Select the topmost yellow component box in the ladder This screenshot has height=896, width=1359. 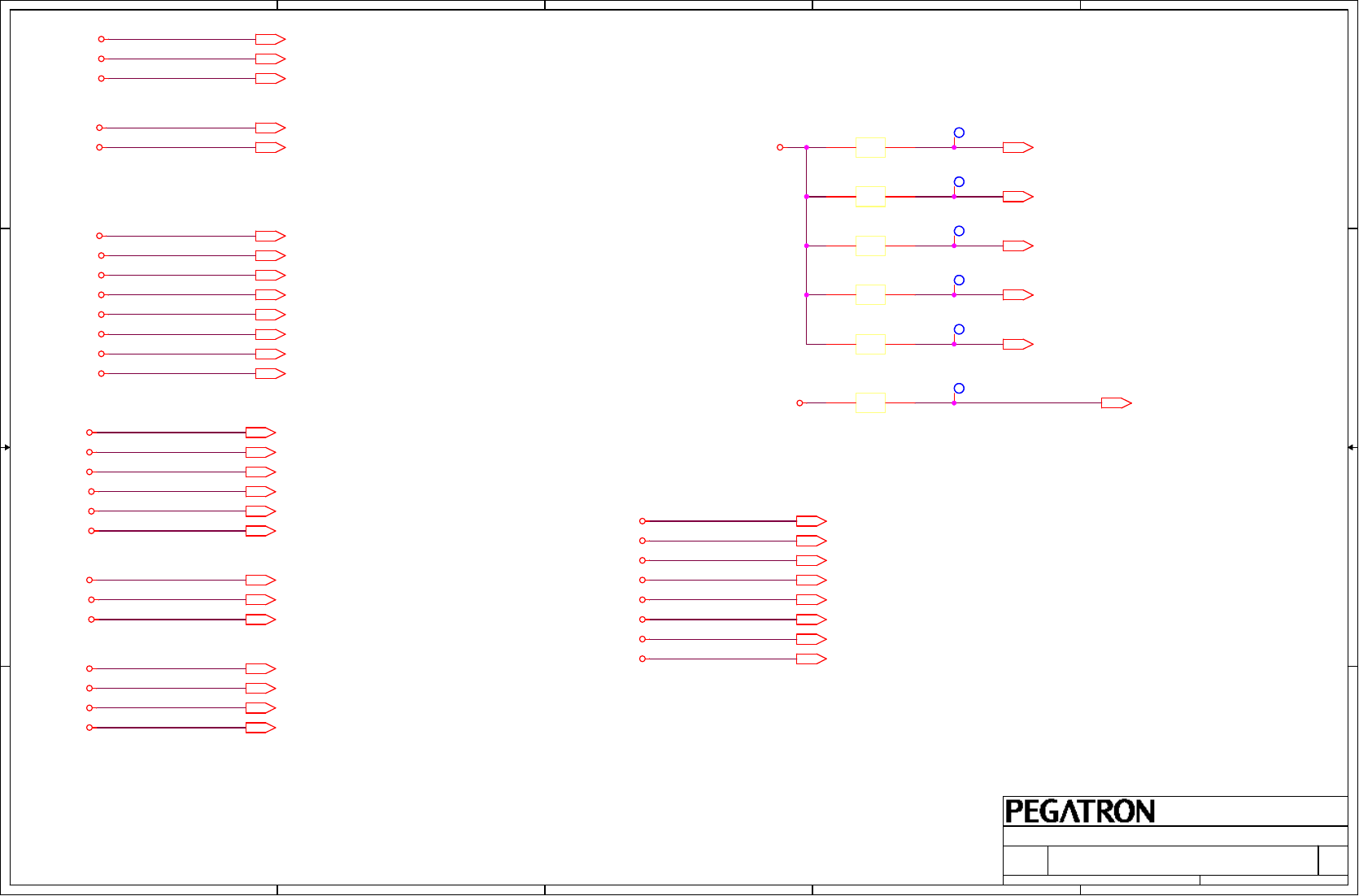coord(870,147)
